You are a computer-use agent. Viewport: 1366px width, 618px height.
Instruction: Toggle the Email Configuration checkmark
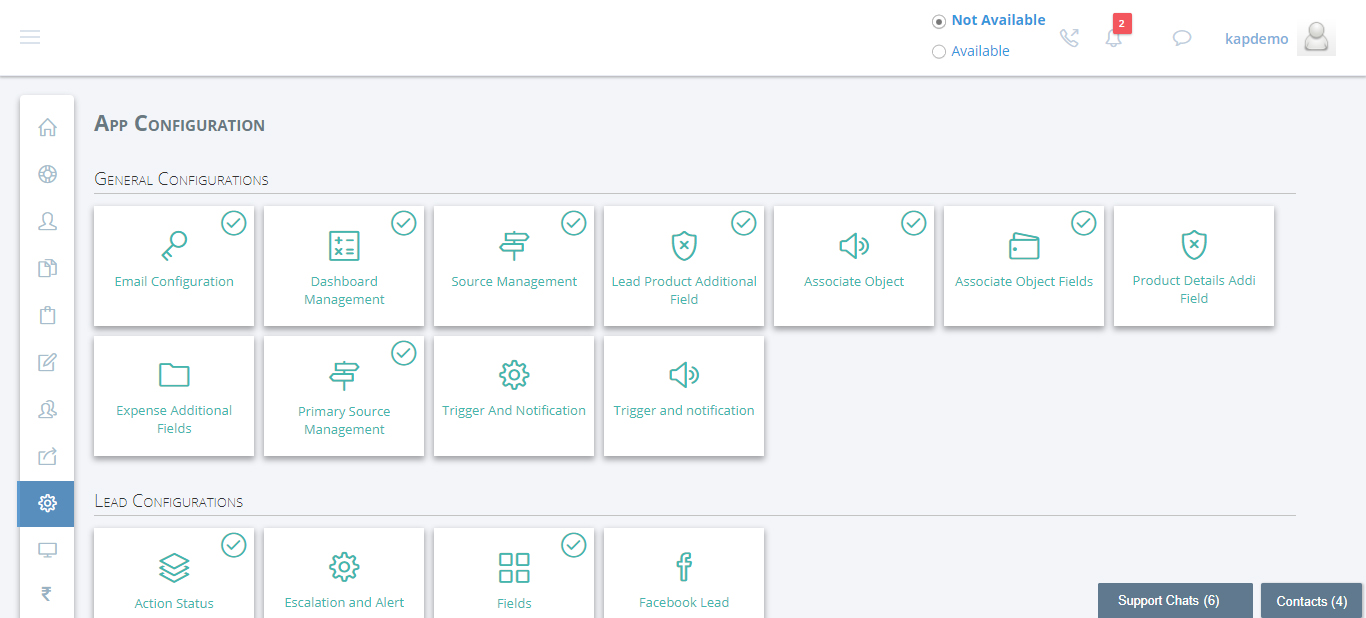(234, 223)
